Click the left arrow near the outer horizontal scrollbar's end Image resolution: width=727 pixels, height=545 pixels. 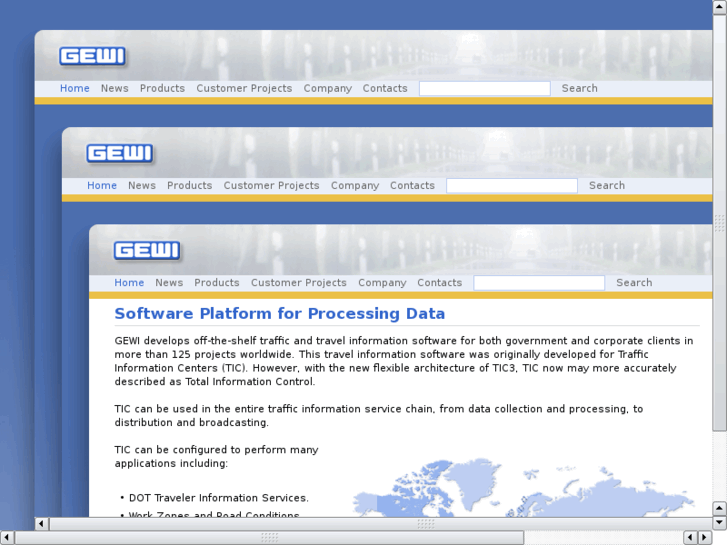[x=691, y=538]
